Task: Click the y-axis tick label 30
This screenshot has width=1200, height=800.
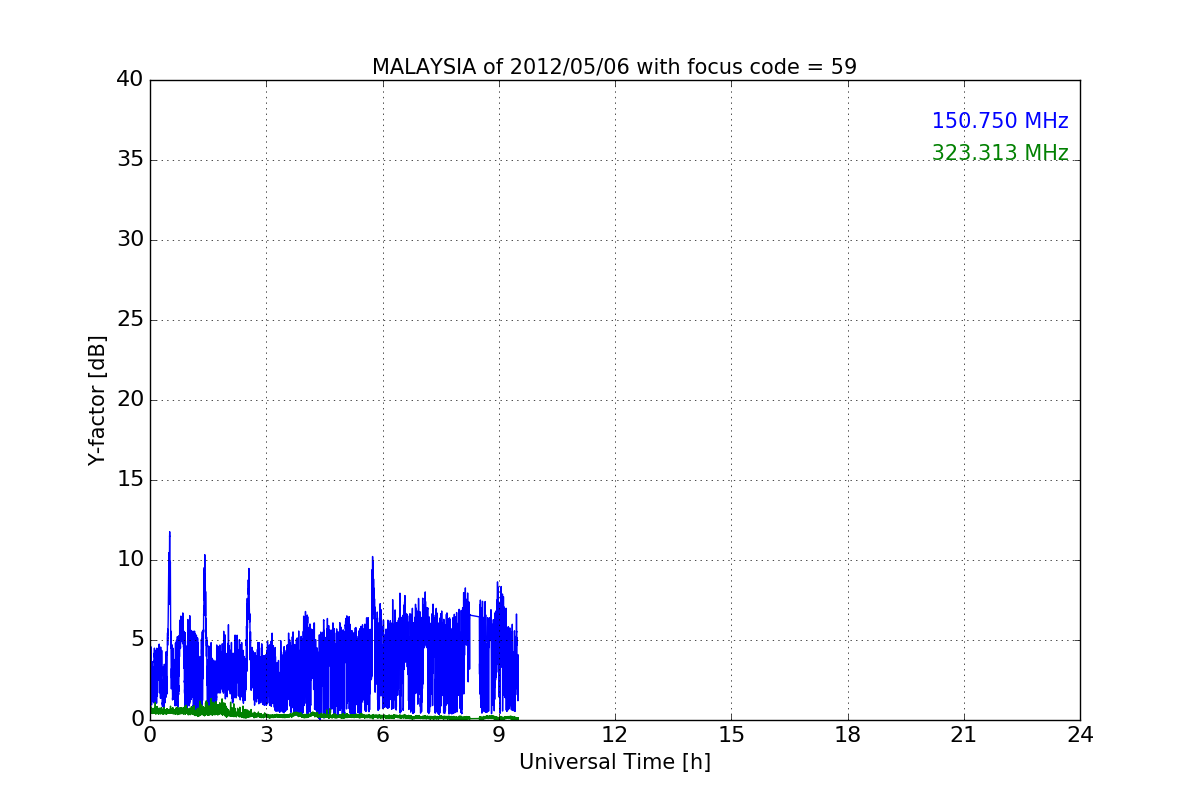Action: 130,240
